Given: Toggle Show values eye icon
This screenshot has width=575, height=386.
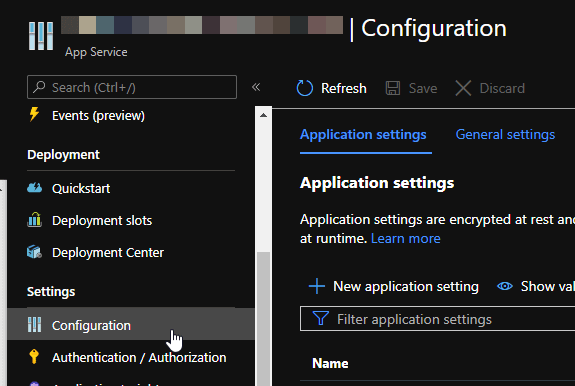Looking at the screenshot, I should click(505, 286).
